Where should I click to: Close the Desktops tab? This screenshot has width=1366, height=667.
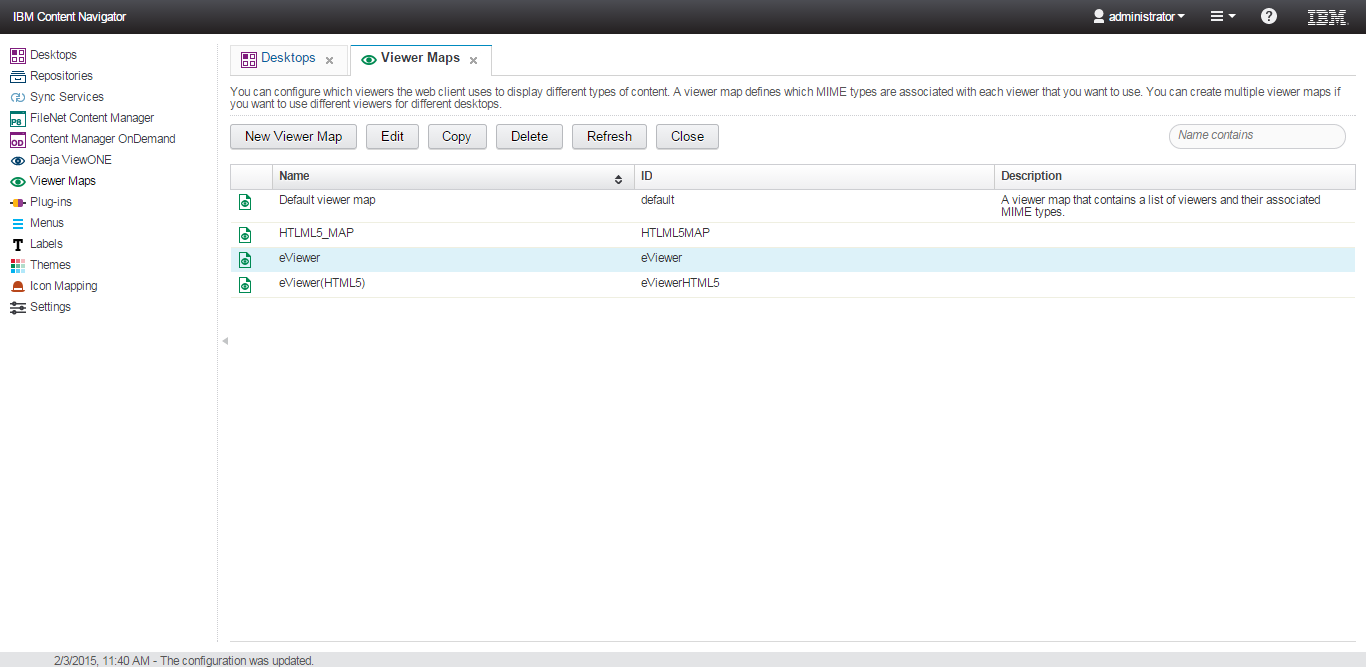330,61
